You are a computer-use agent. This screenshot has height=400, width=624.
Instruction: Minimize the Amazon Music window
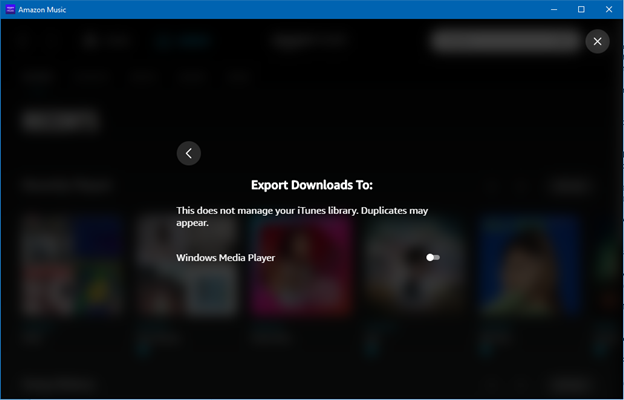pos(554,9)
